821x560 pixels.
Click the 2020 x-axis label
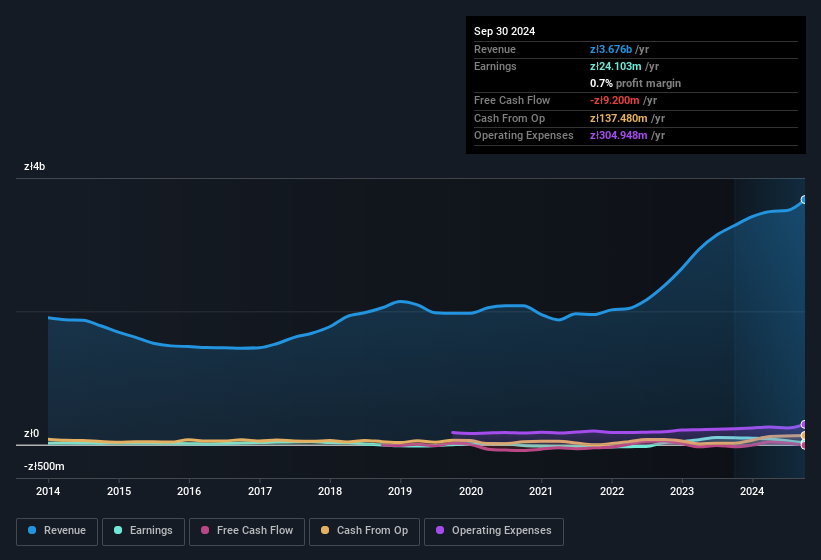click(x=471, y=491)
